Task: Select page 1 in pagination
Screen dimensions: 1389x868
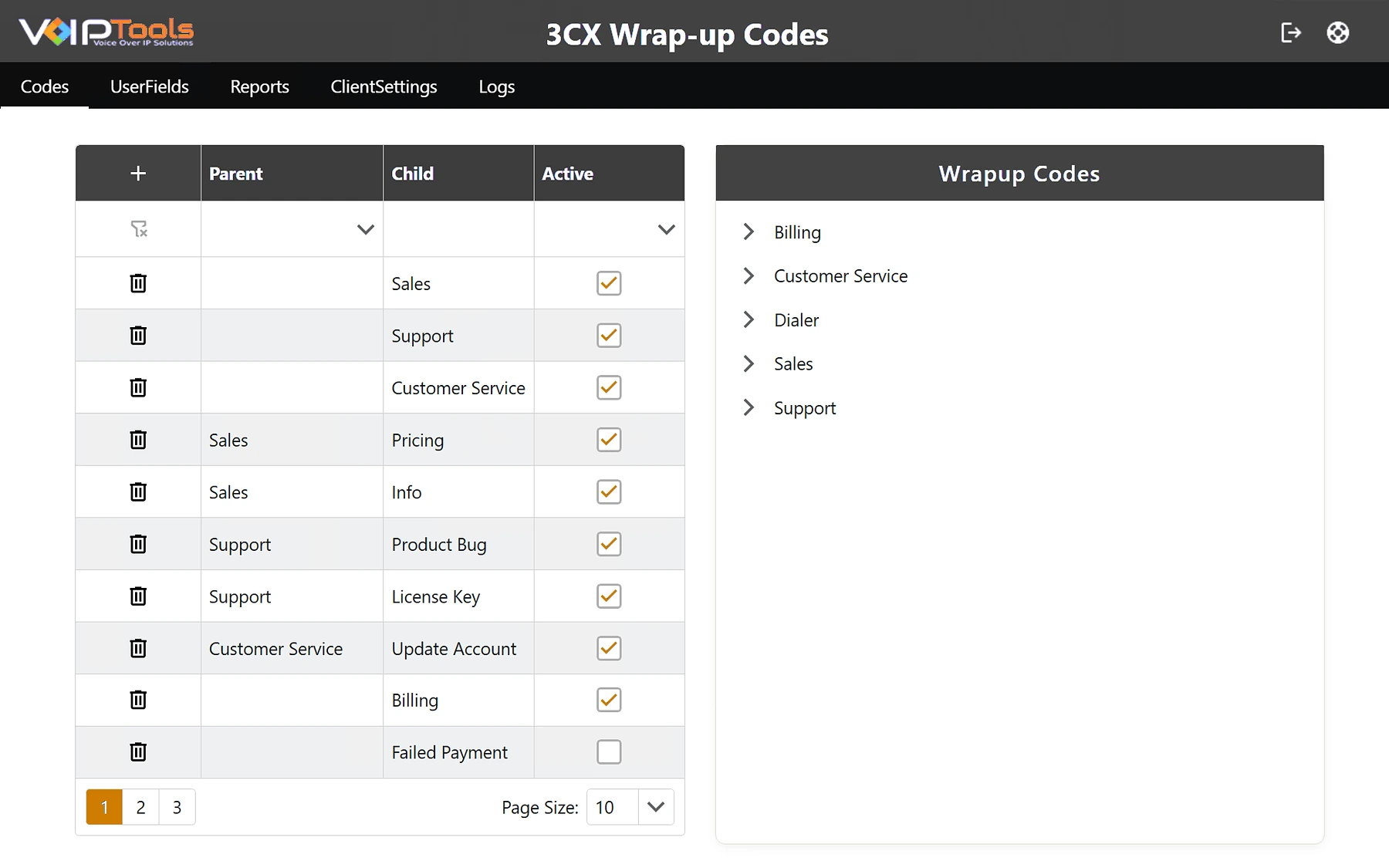Action: coord(104,807)
